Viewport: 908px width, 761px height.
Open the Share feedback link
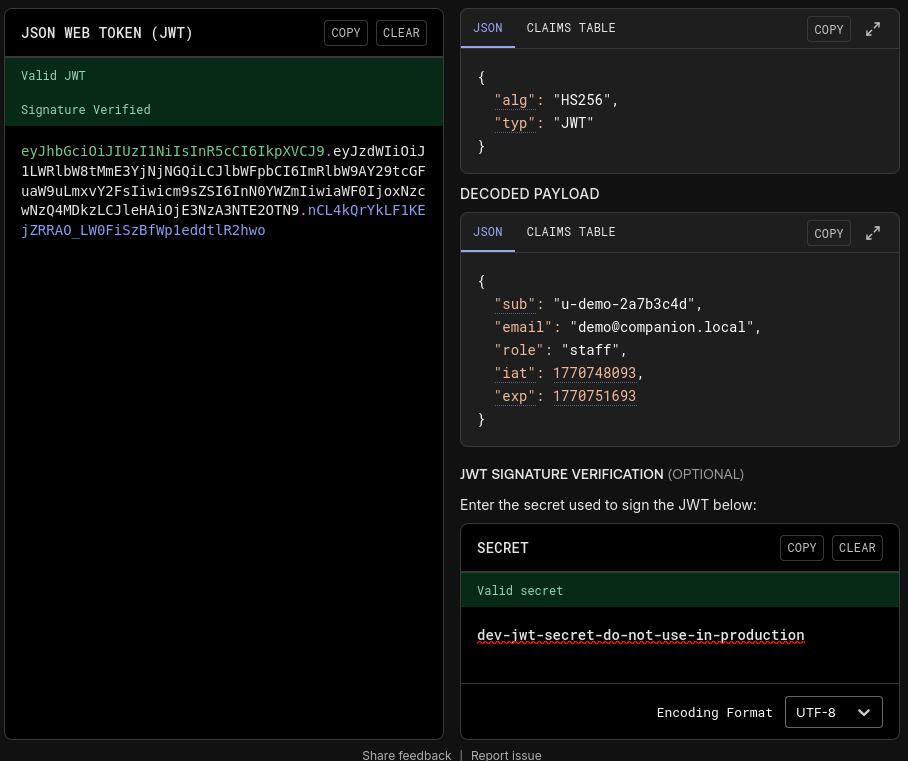click(407, 755)
